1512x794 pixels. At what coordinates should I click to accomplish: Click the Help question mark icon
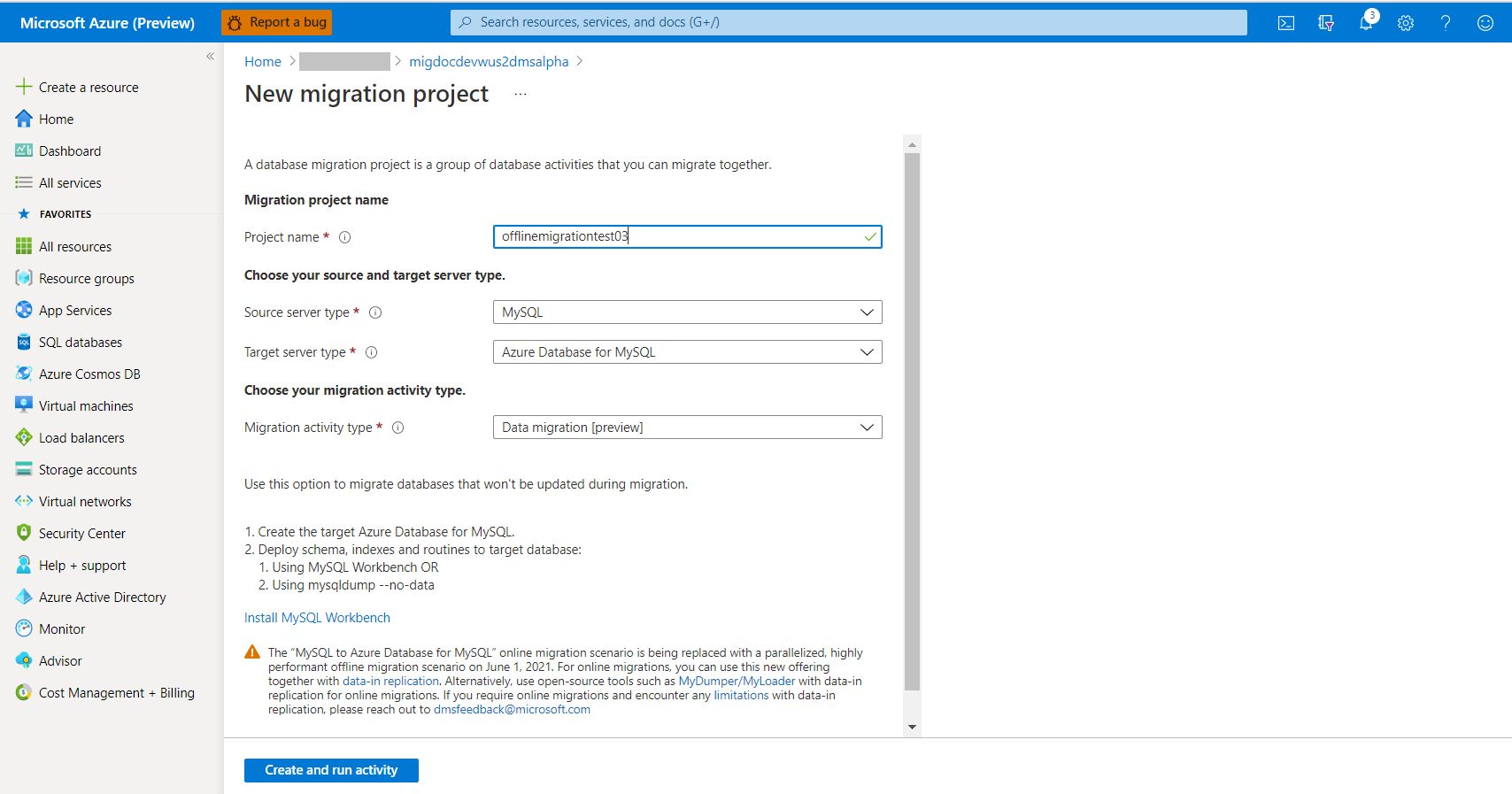click(1446, 23)
